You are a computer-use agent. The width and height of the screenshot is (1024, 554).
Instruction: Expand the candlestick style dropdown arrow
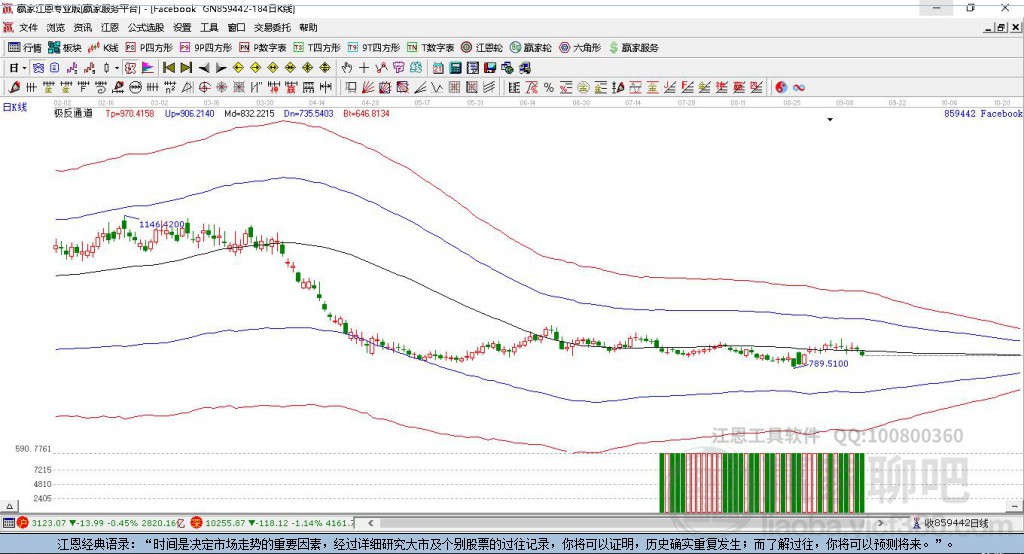tap(117, 68)
